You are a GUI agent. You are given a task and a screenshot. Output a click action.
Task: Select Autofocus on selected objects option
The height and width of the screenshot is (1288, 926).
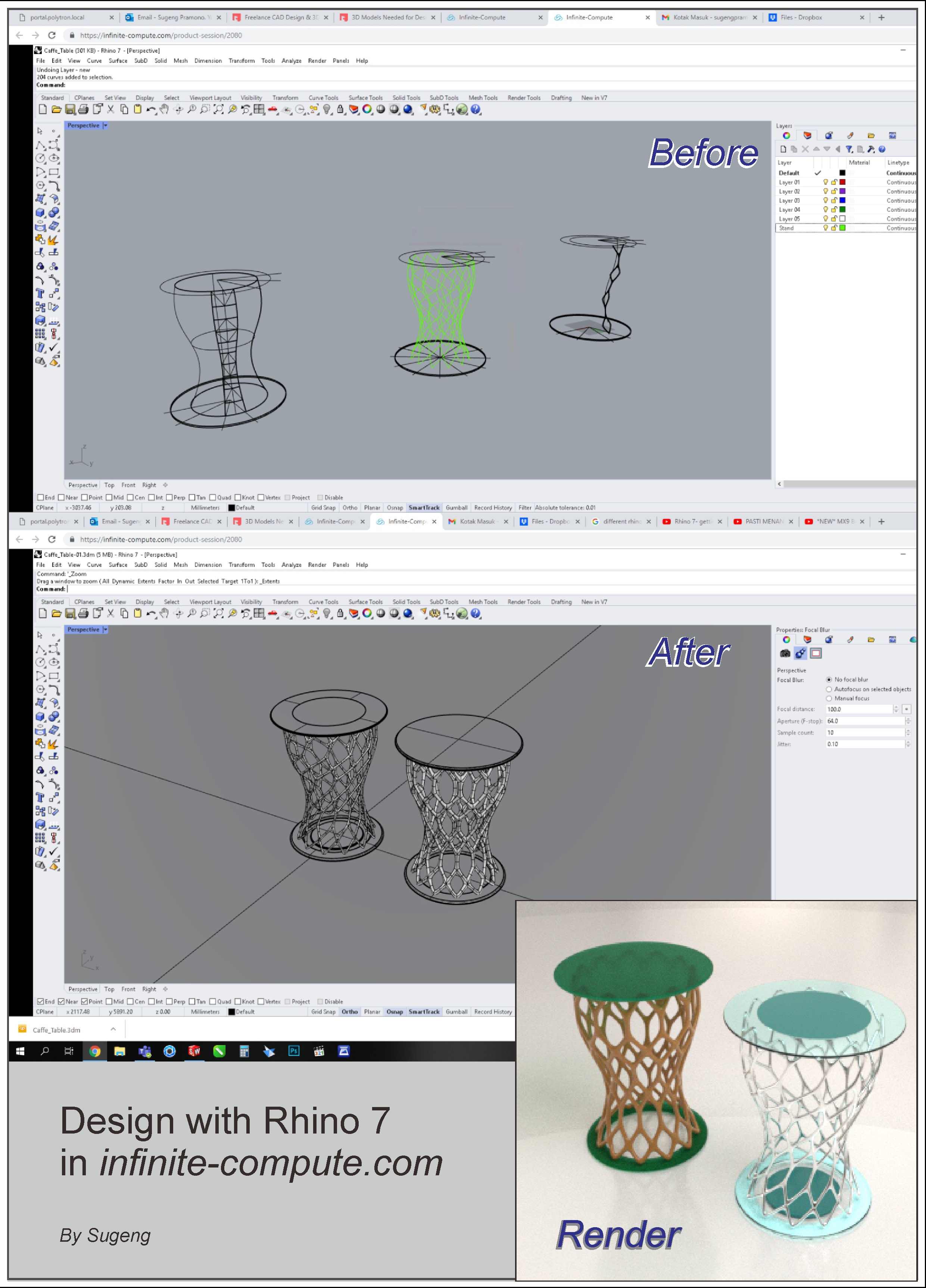pos(829,690)
